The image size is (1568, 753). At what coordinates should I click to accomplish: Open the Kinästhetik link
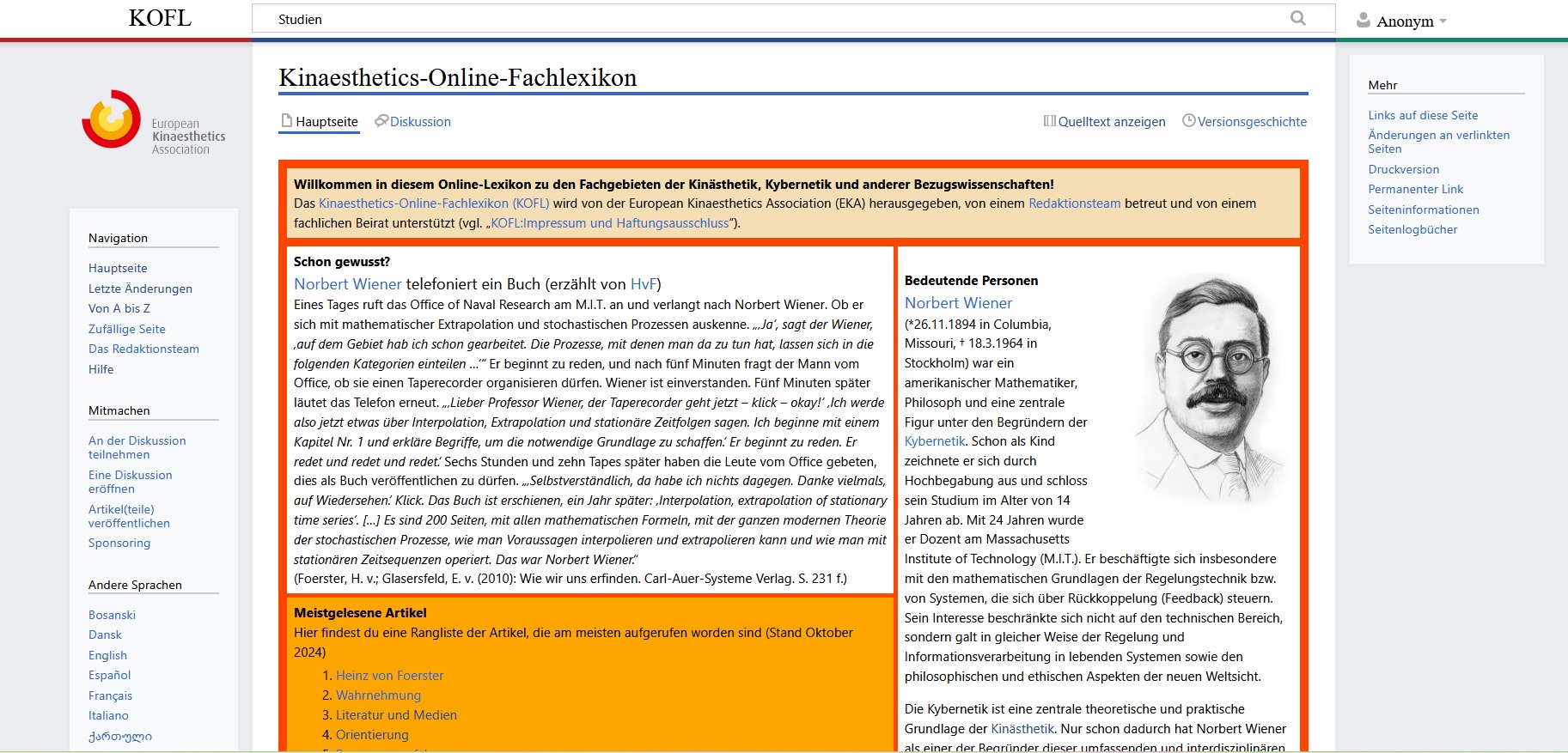click(1022, 729)
